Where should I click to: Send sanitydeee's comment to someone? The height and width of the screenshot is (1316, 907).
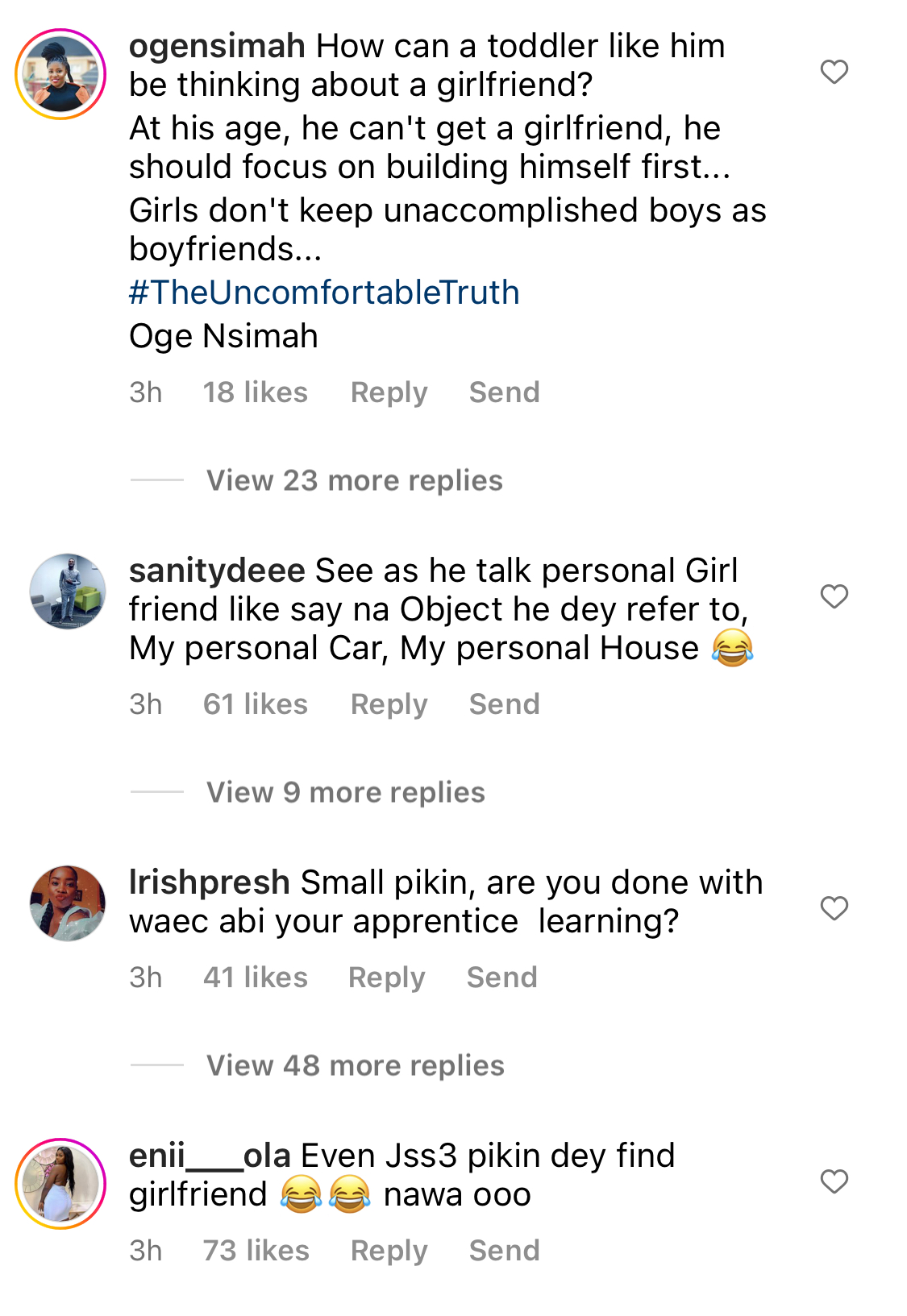click(x=505, y=704)
